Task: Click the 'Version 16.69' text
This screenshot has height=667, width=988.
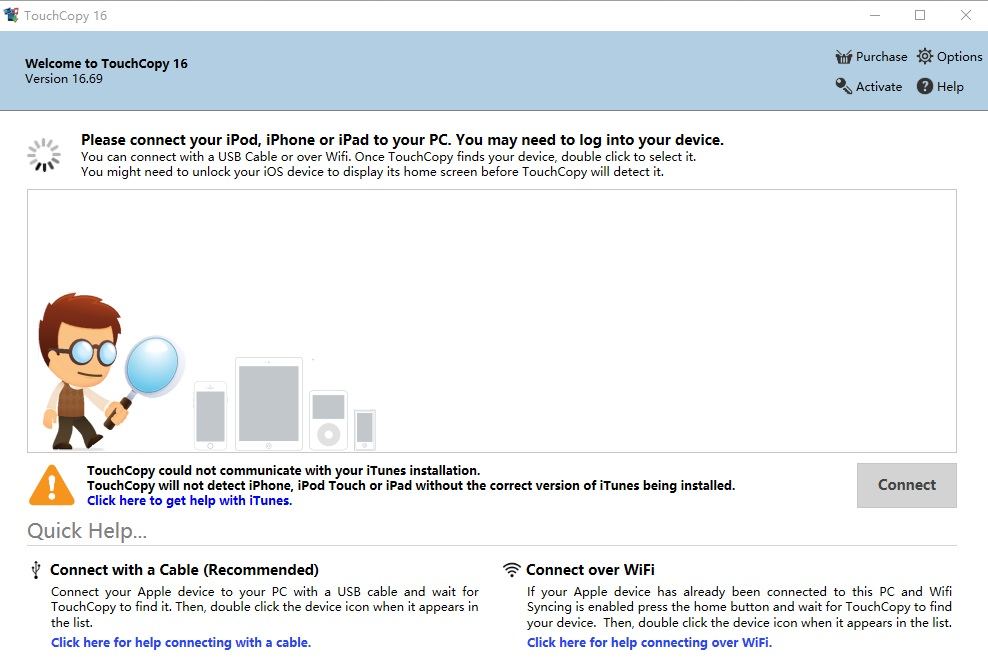Action: point(64,79)
